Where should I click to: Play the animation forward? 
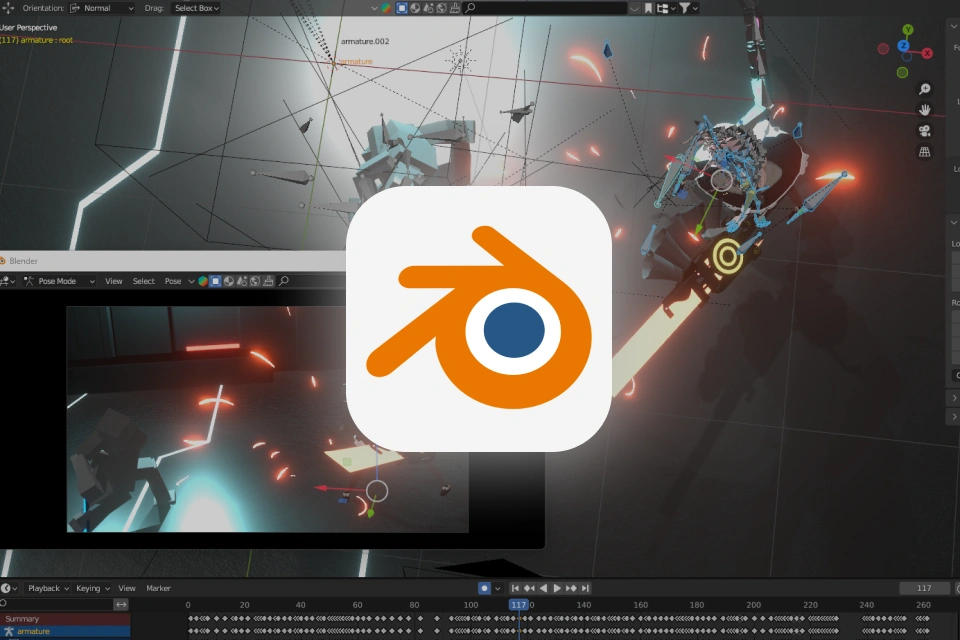point(557,588)
